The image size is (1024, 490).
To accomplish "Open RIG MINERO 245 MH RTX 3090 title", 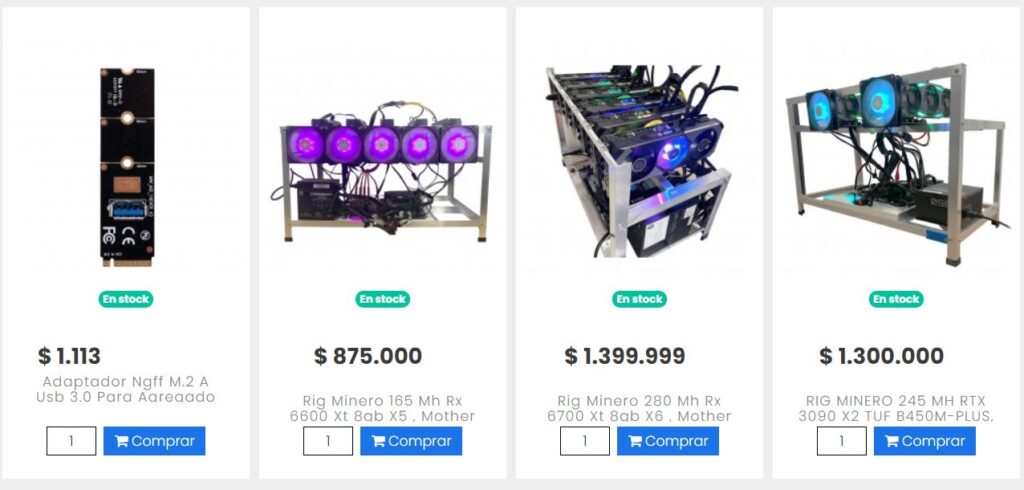I will pyautogui.click(x=896, y=408).
